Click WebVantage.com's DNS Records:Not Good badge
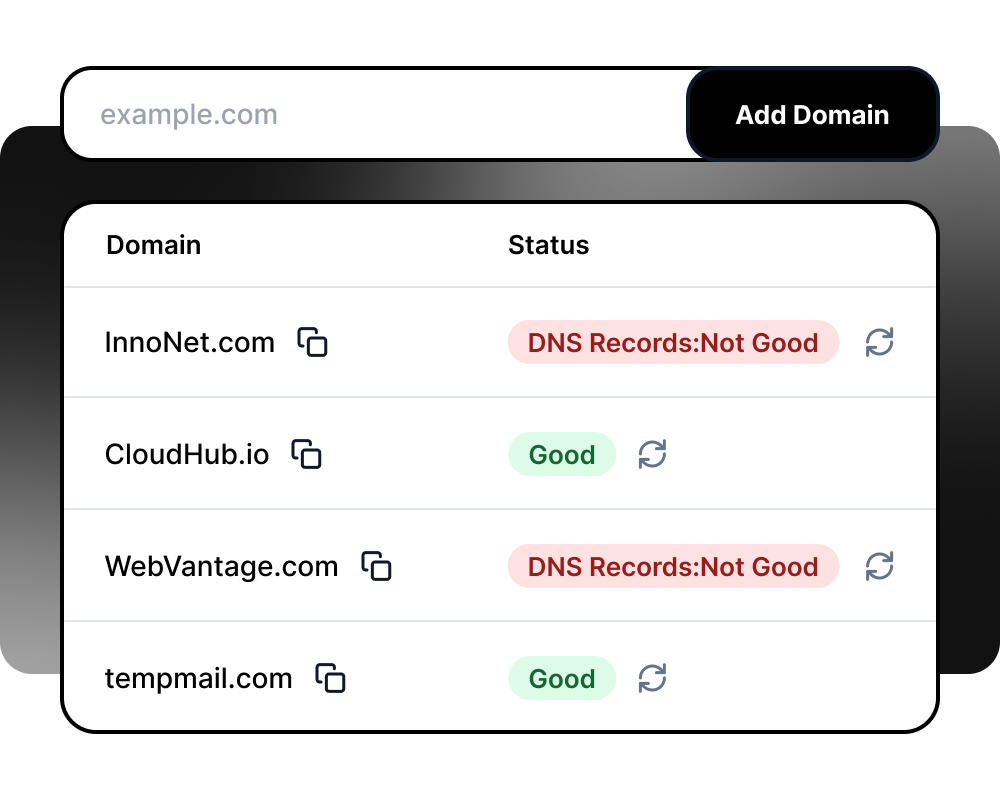The height and width of the screenshot is (800, 1000). tap(673, 566)
